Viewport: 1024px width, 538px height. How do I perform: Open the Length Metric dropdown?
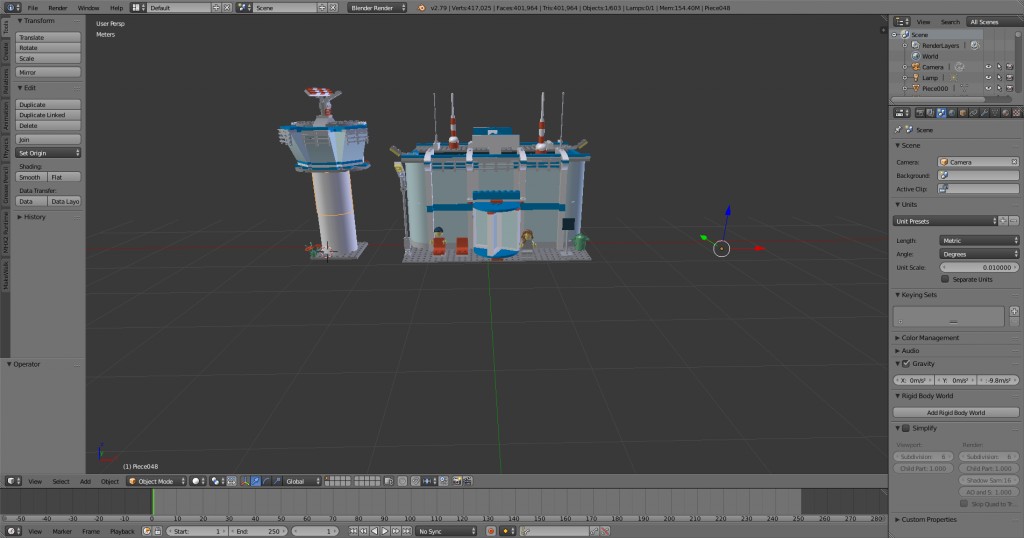pos(979,240)
